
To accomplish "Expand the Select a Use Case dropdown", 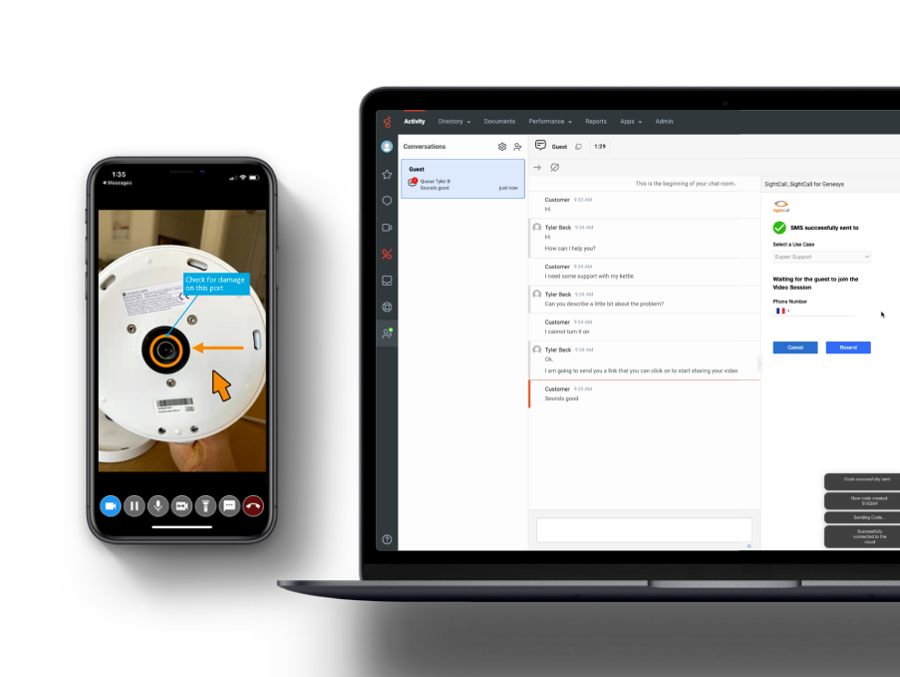I will tap(818, 257).
